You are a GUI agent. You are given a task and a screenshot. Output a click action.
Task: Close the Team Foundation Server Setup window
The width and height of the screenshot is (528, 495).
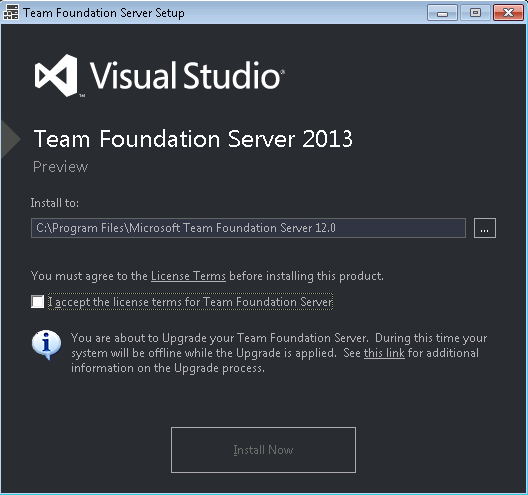(508, 13)
